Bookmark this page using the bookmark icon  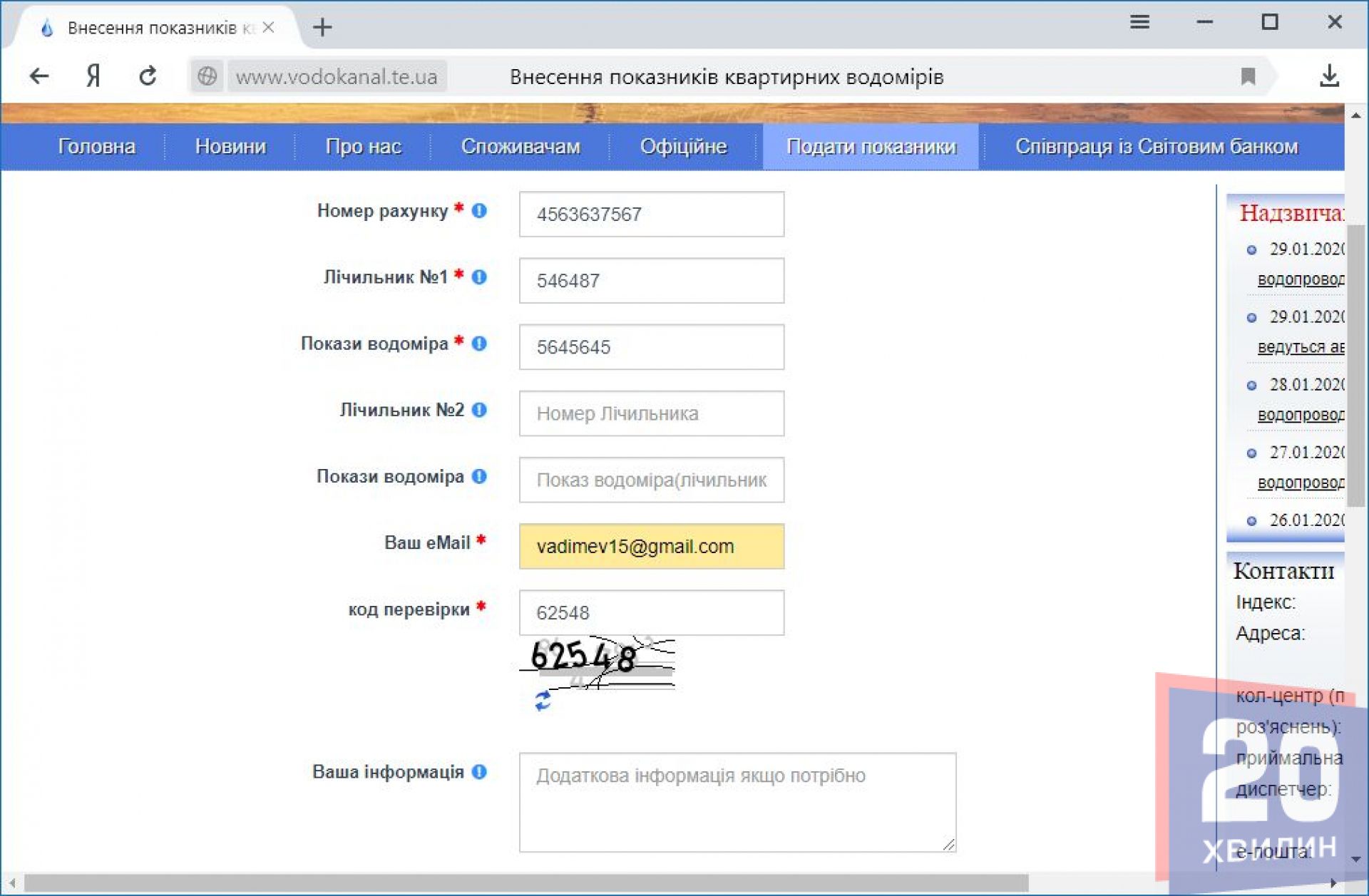click(x=1248, y=76)
